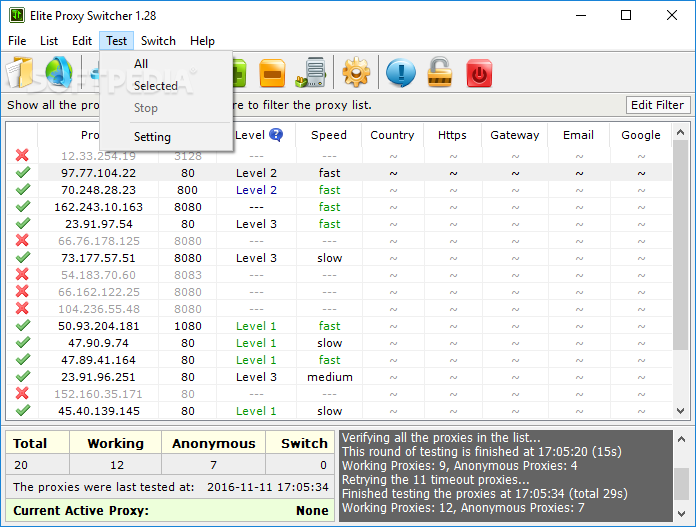Click log line 'Retrying the 11 timeout proxies...'
This screenshot has height=527, width=696.
coord(435,479)
